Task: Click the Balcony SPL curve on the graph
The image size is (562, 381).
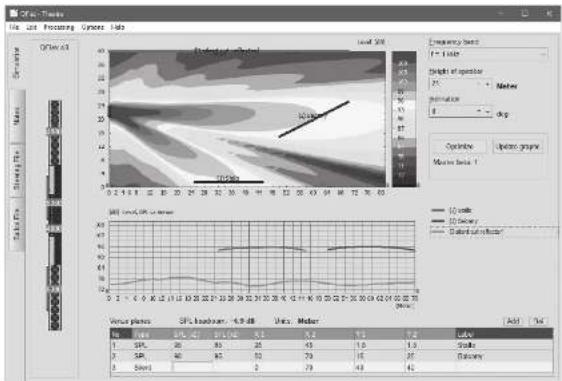Action: 371,247
